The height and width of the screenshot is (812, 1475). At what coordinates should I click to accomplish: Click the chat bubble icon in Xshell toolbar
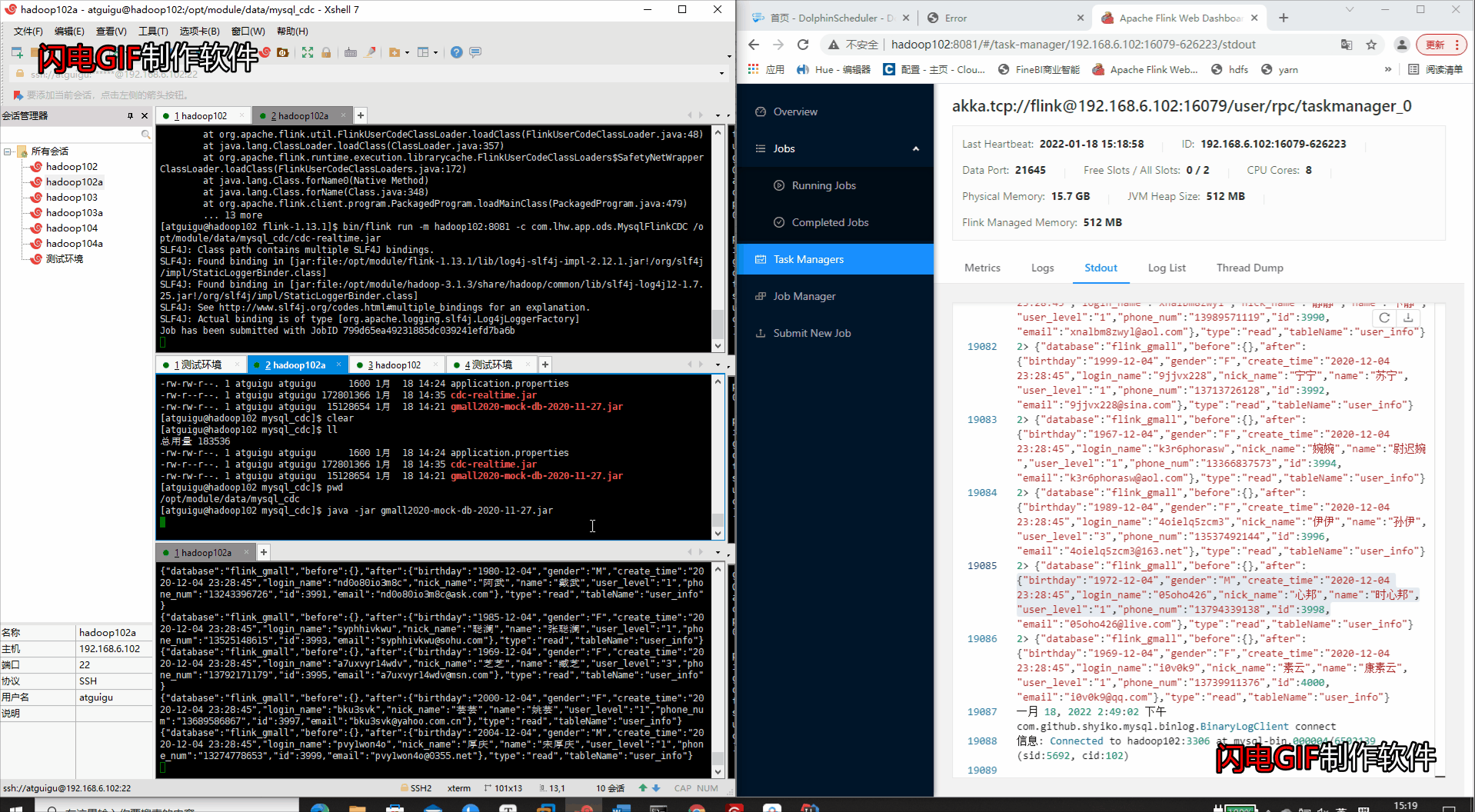[x=475, y=52]
